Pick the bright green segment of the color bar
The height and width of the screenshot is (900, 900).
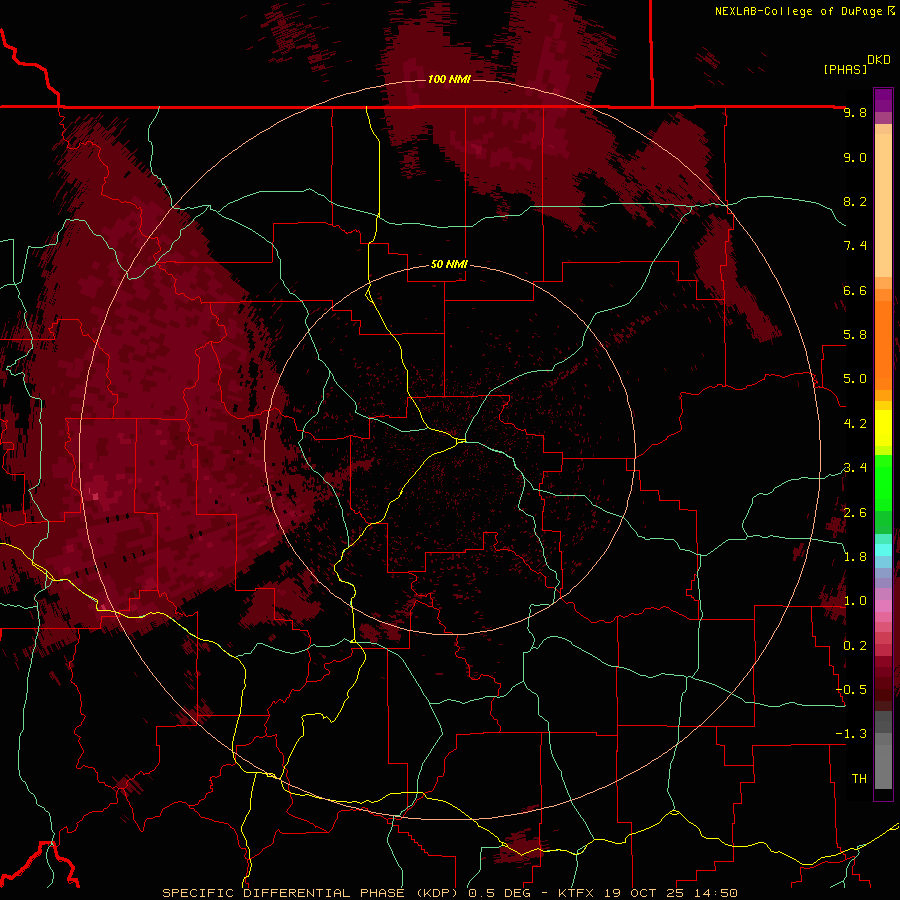tap(883, 482)
